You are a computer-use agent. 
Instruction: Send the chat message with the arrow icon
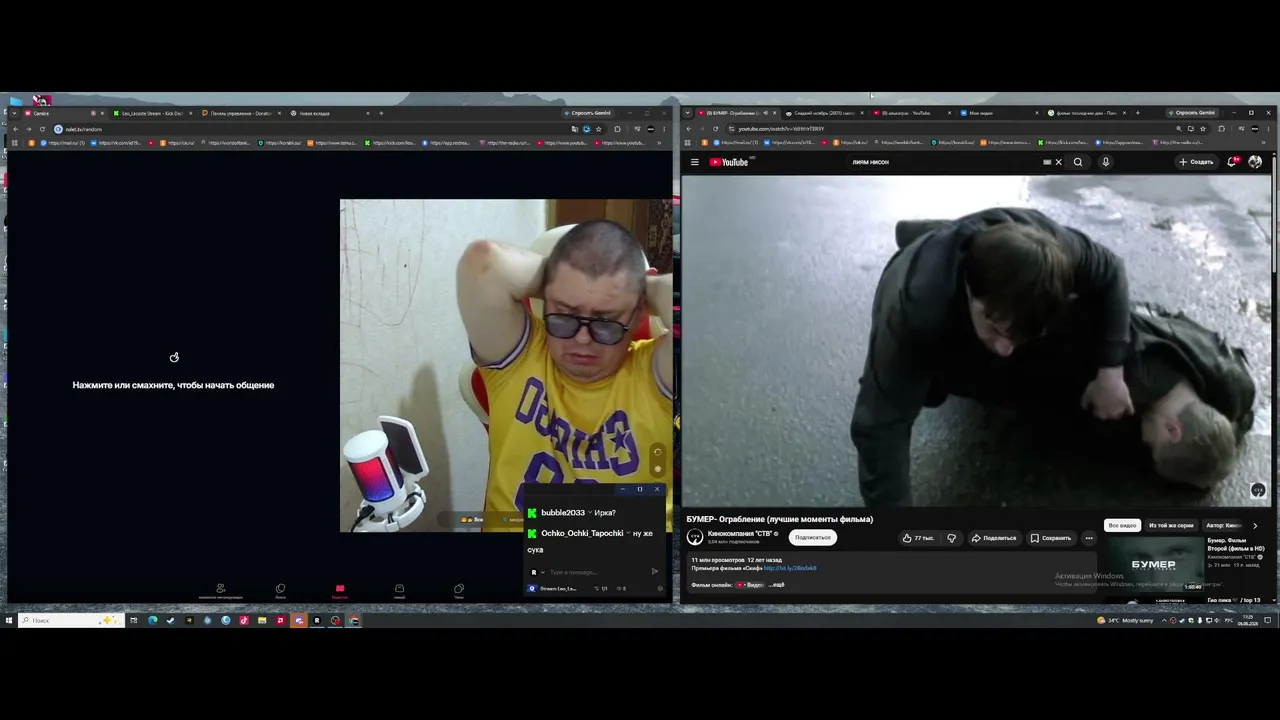(655, 572)
